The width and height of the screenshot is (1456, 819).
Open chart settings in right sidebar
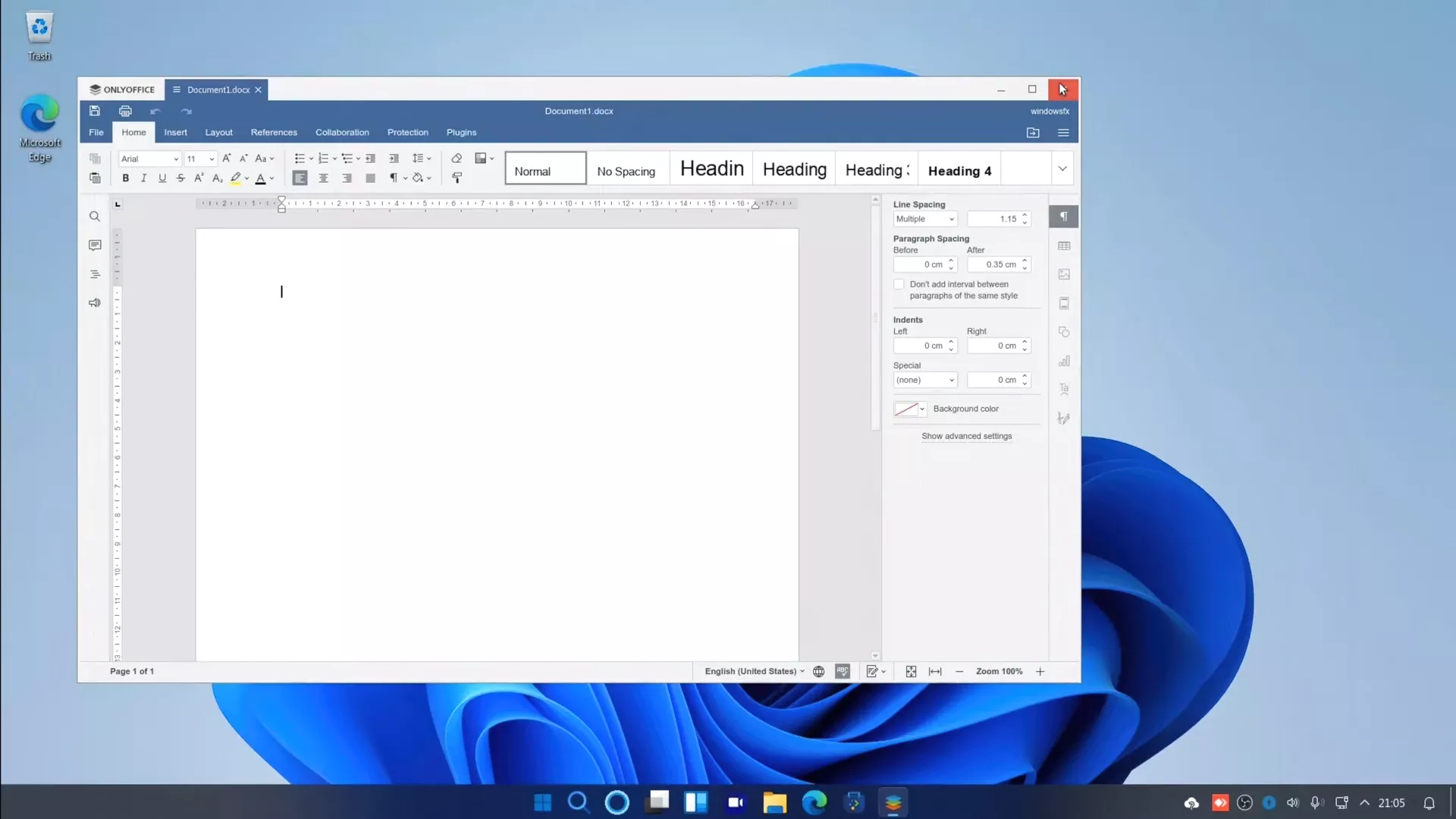(x=1064, y=361)
